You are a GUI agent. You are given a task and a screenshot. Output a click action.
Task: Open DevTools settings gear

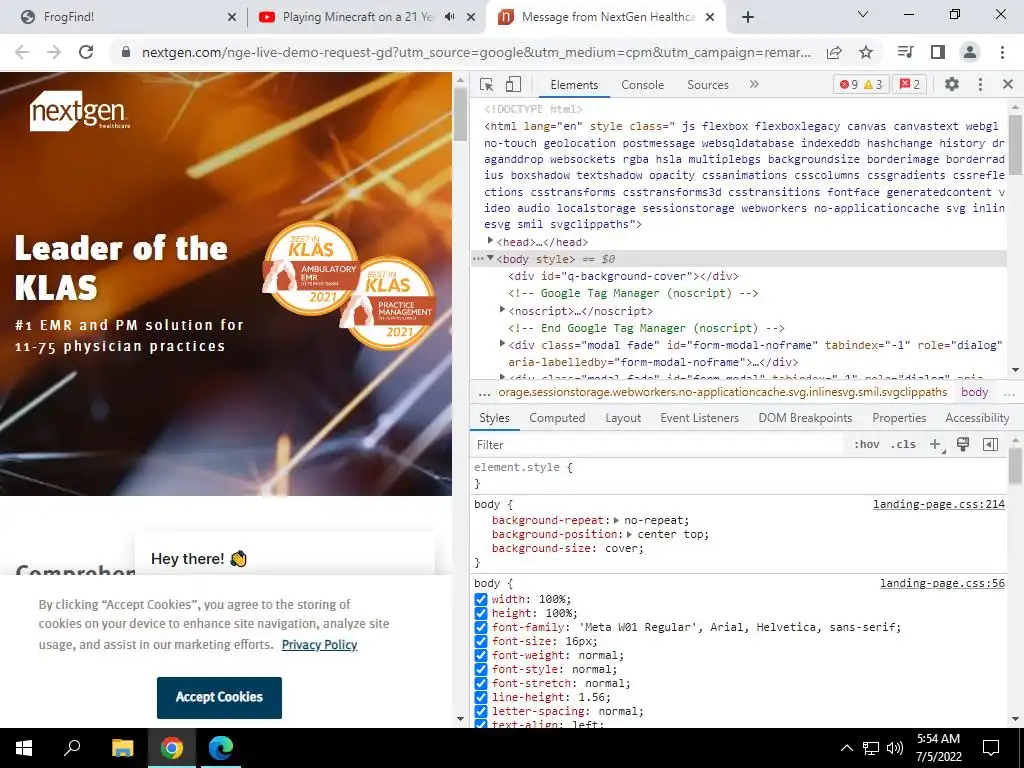point(952,84)
